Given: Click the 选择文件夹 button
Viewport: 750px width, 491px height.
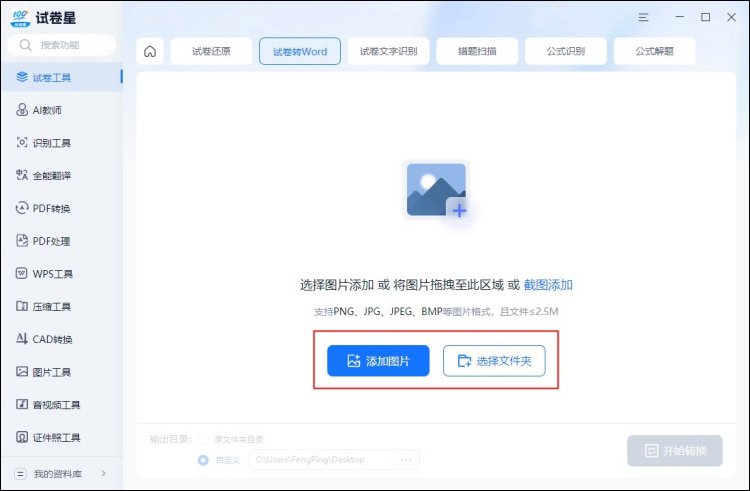Looking at the screenshot, I should point(494,360).
